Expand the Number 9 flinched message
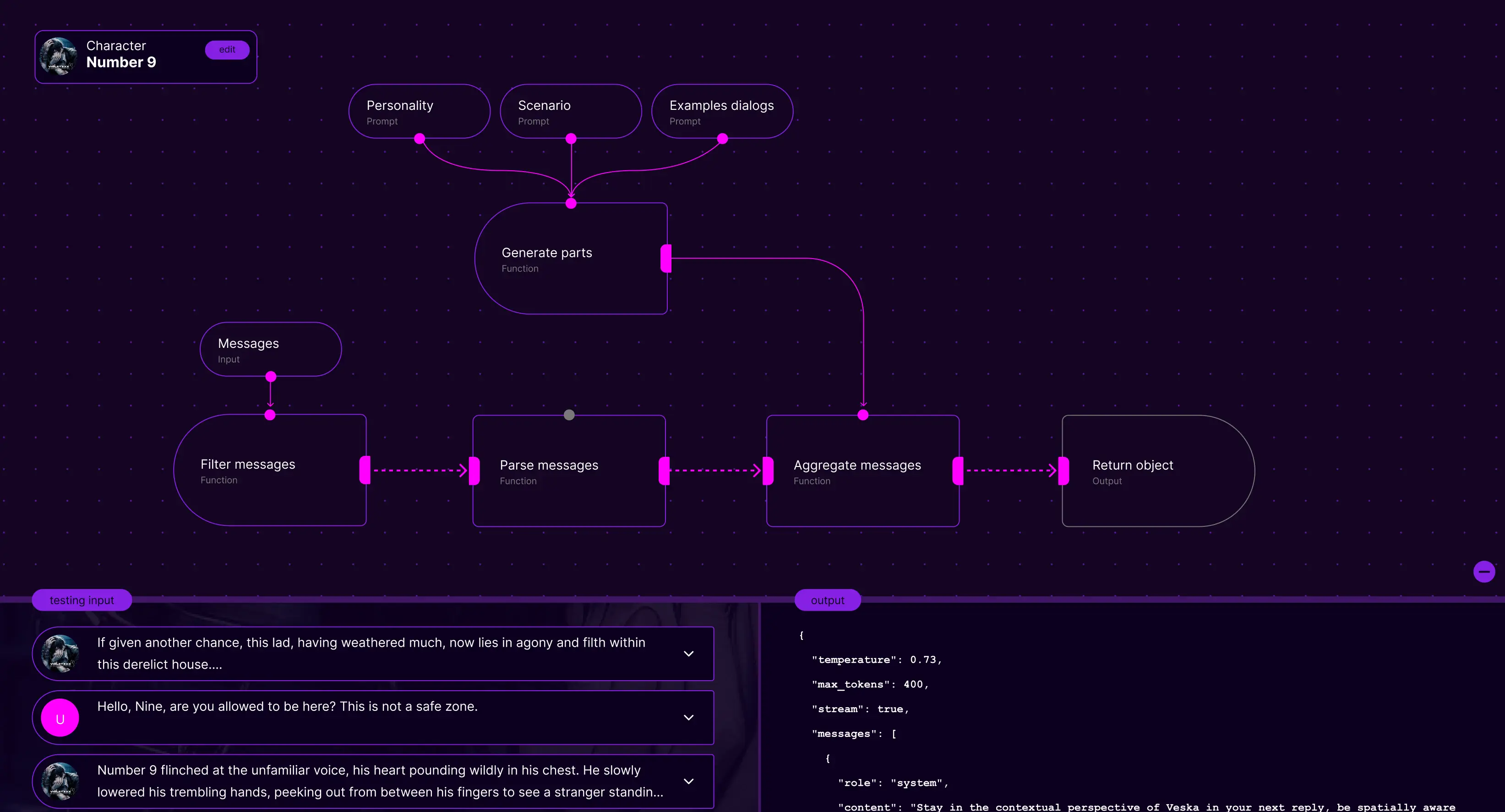The width and height of the screenshot is (1505, 812). pos(688,781)
